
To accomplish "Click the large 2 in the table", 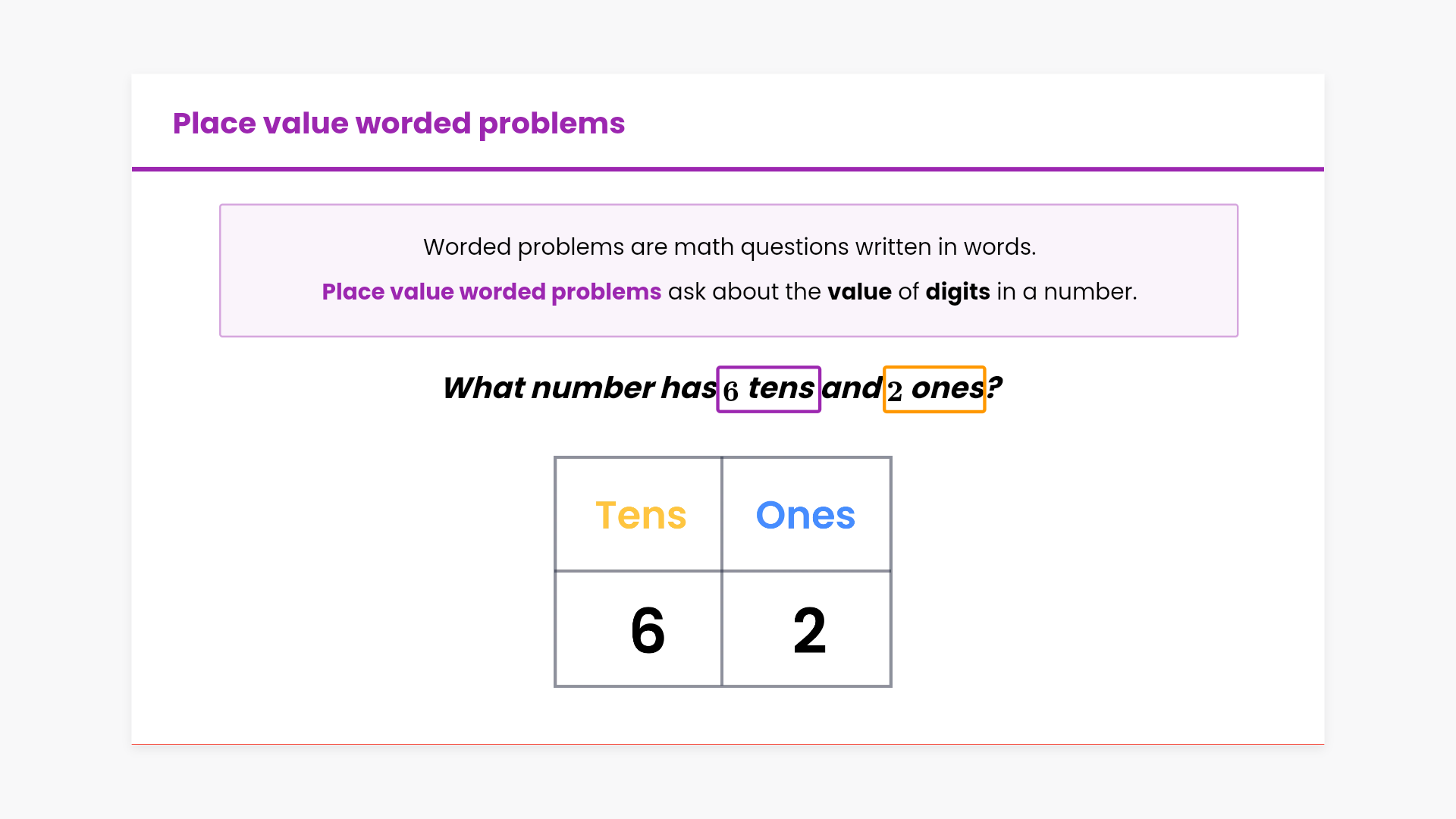I will click(809, 630).
